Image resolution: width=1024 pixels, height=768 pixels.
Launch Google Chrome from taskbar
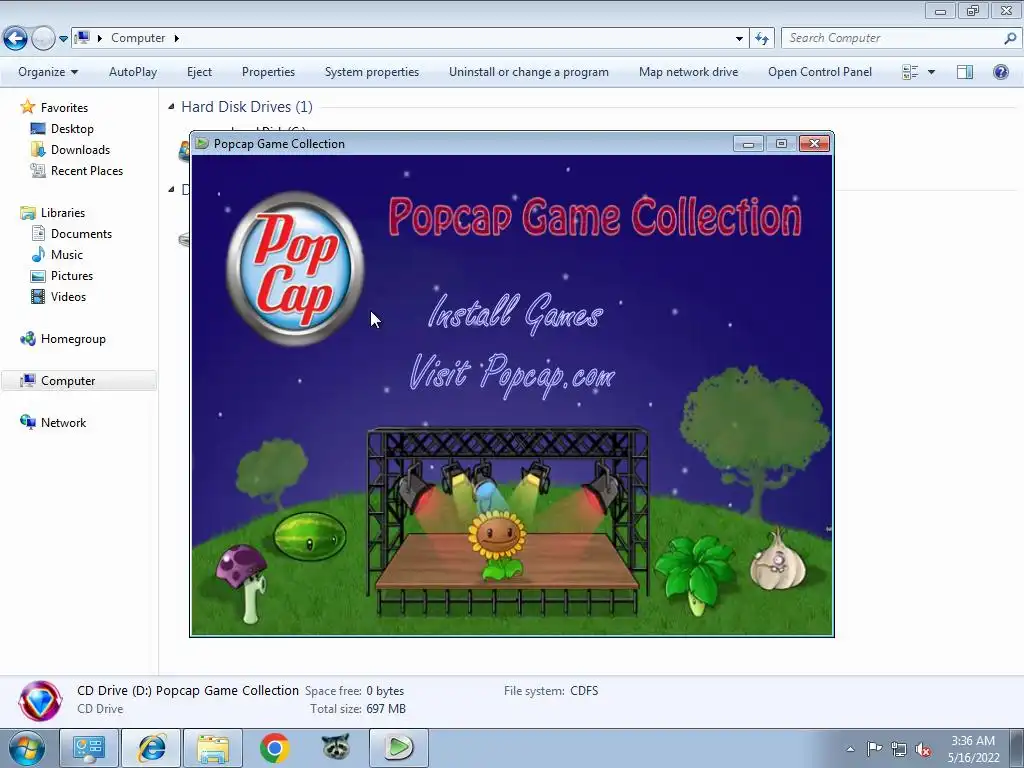[x=274, y=748]
